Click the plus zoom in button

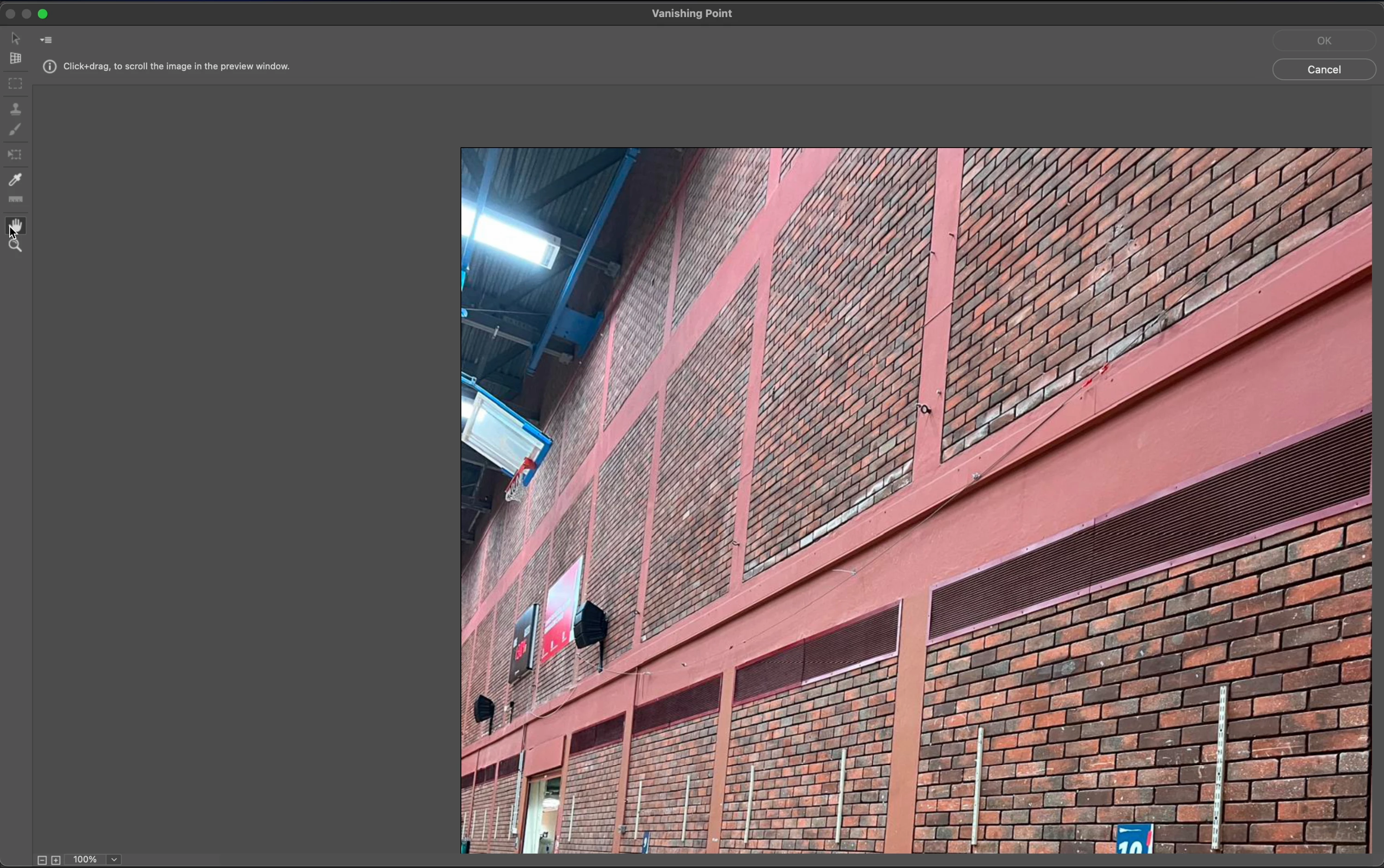click(56, 860)
